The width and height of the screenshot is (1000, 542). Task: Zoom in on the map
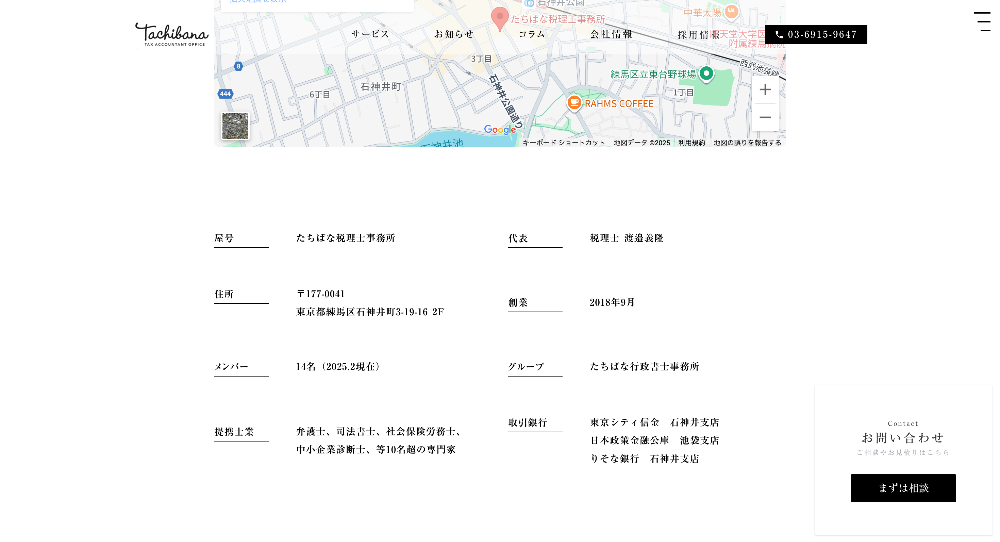point(765,90)
